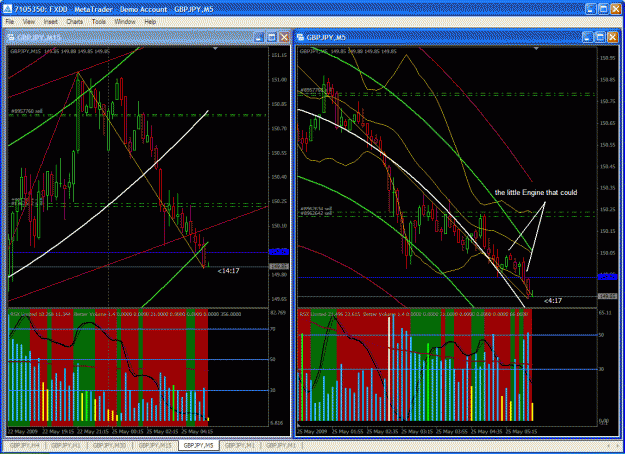Minimize the GBPJPY,M15 chart window
The width and height of the screenshot is (625, 454).
pyautogui.click(x=259, y=37)
